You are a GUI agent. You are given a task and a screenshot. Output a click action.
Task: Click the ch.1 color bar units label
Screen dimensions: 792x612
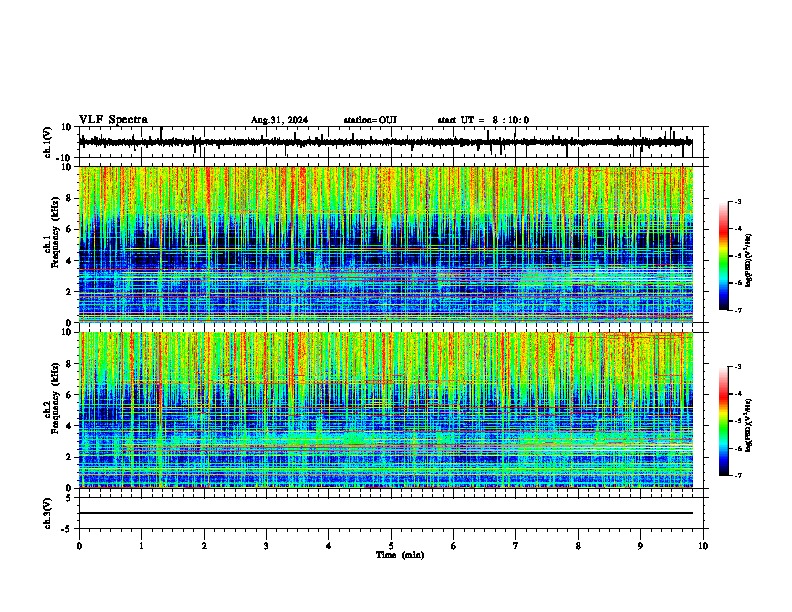pos(749,261)
